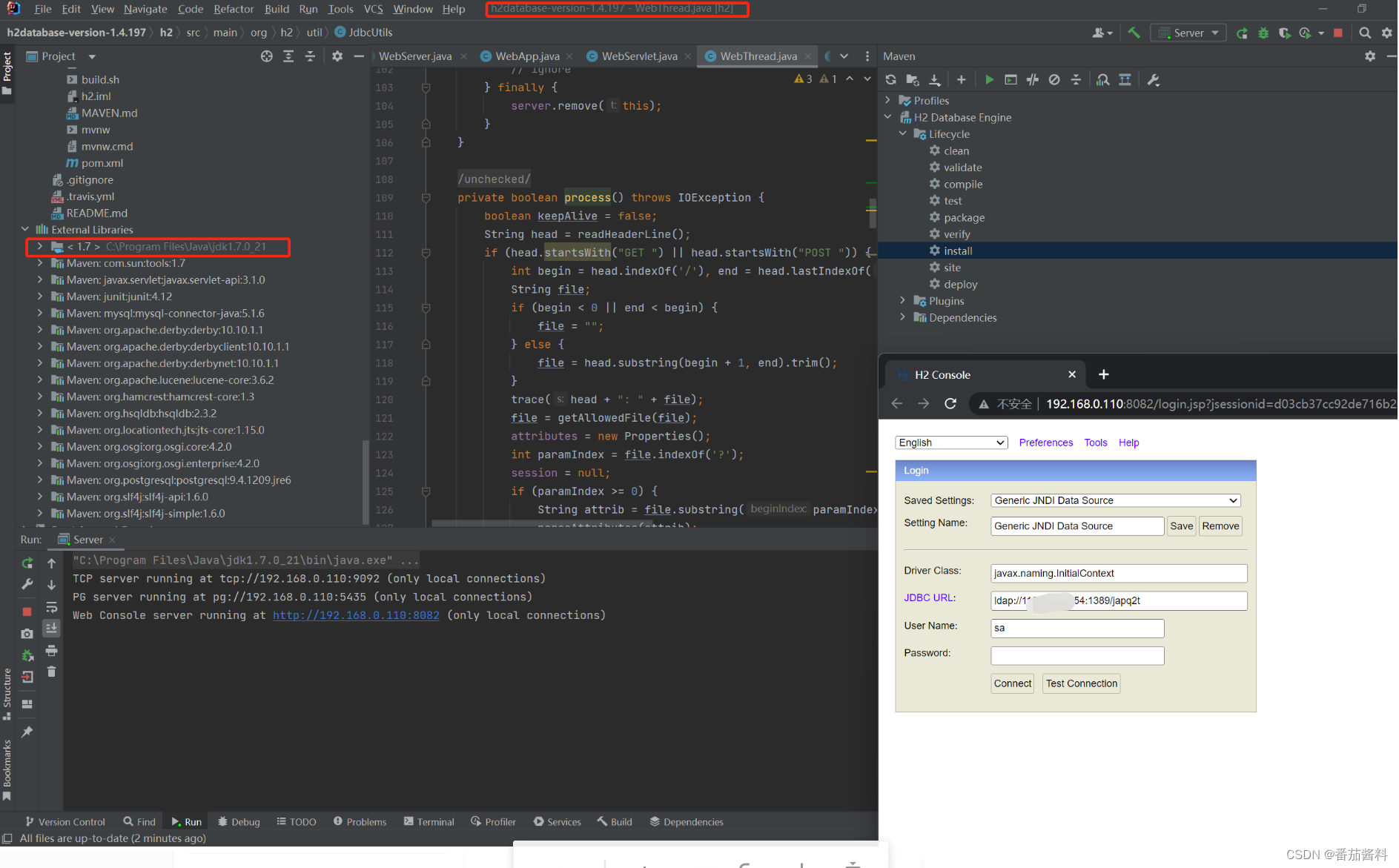Open the Problems tool window tab
This screenshot has height=868, width=1399.
coord(360,821)
